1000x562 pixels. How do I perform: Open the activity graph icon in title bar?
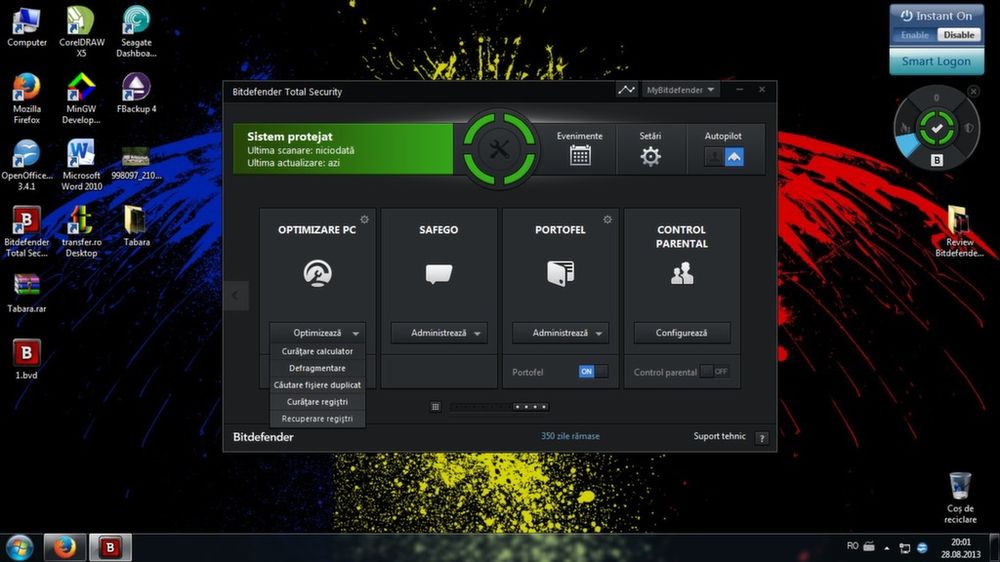[x=626, y=90]
